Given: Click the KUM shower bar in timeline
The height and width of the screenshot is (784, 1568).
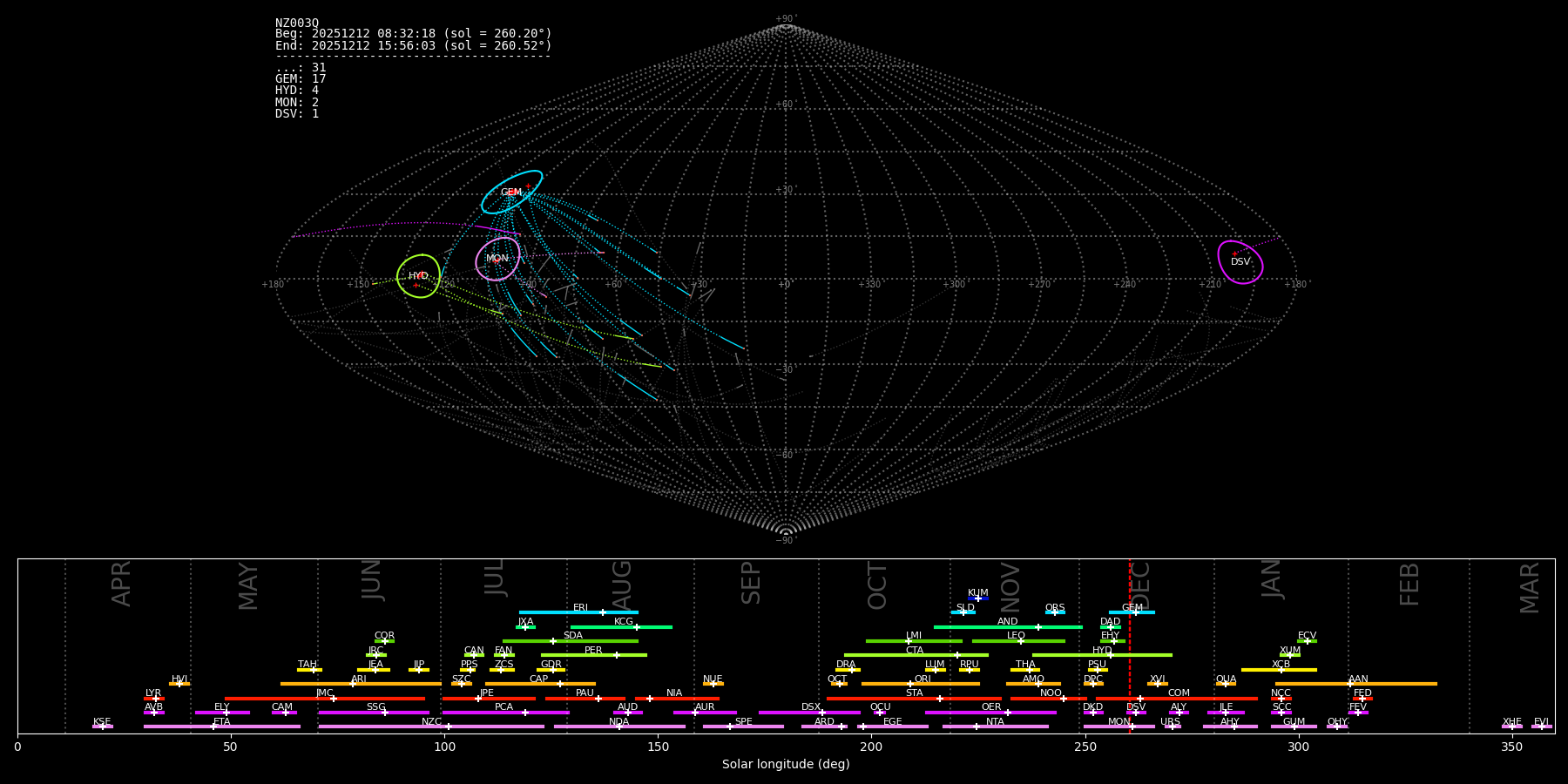Looking at the screenshot, I should [978, 598].
